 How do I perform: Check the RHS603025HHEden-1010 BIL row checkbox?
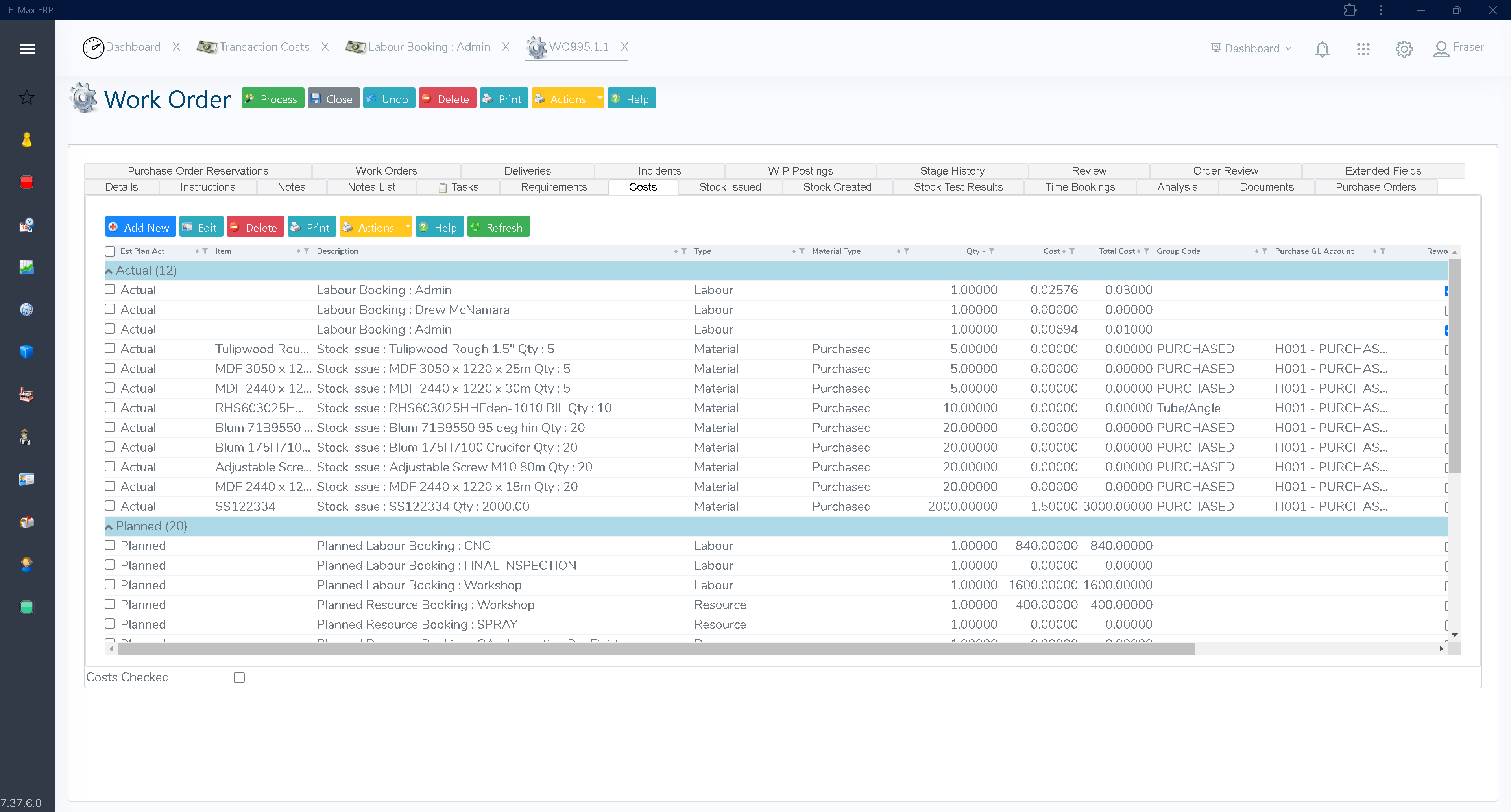(110, 407)
